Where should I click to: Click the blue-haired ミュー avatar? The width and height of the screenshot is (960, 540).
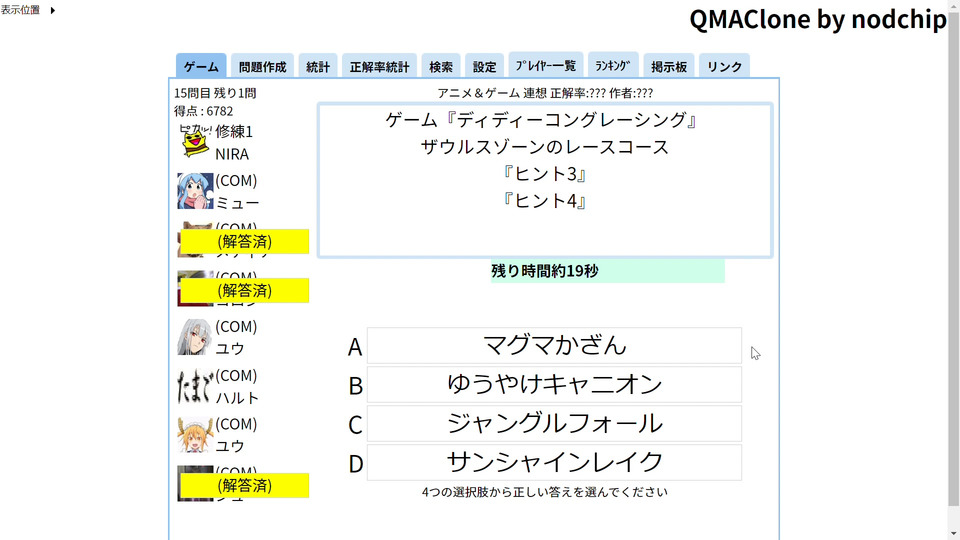coord(195,191)
